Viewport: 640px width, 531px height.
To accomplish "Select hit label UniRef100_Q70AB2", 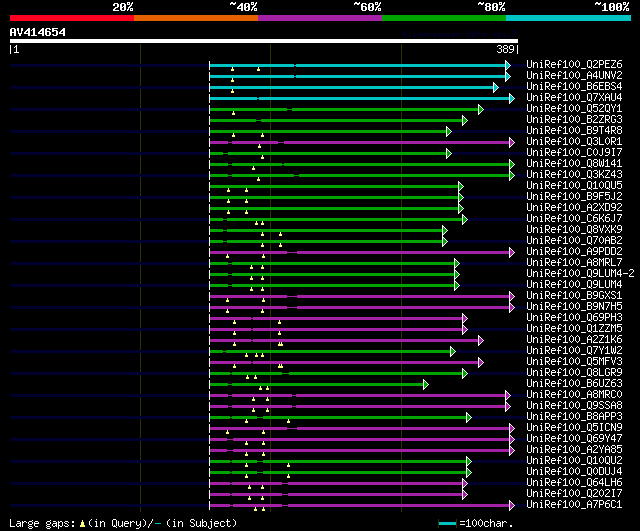I will coord(574,241).
